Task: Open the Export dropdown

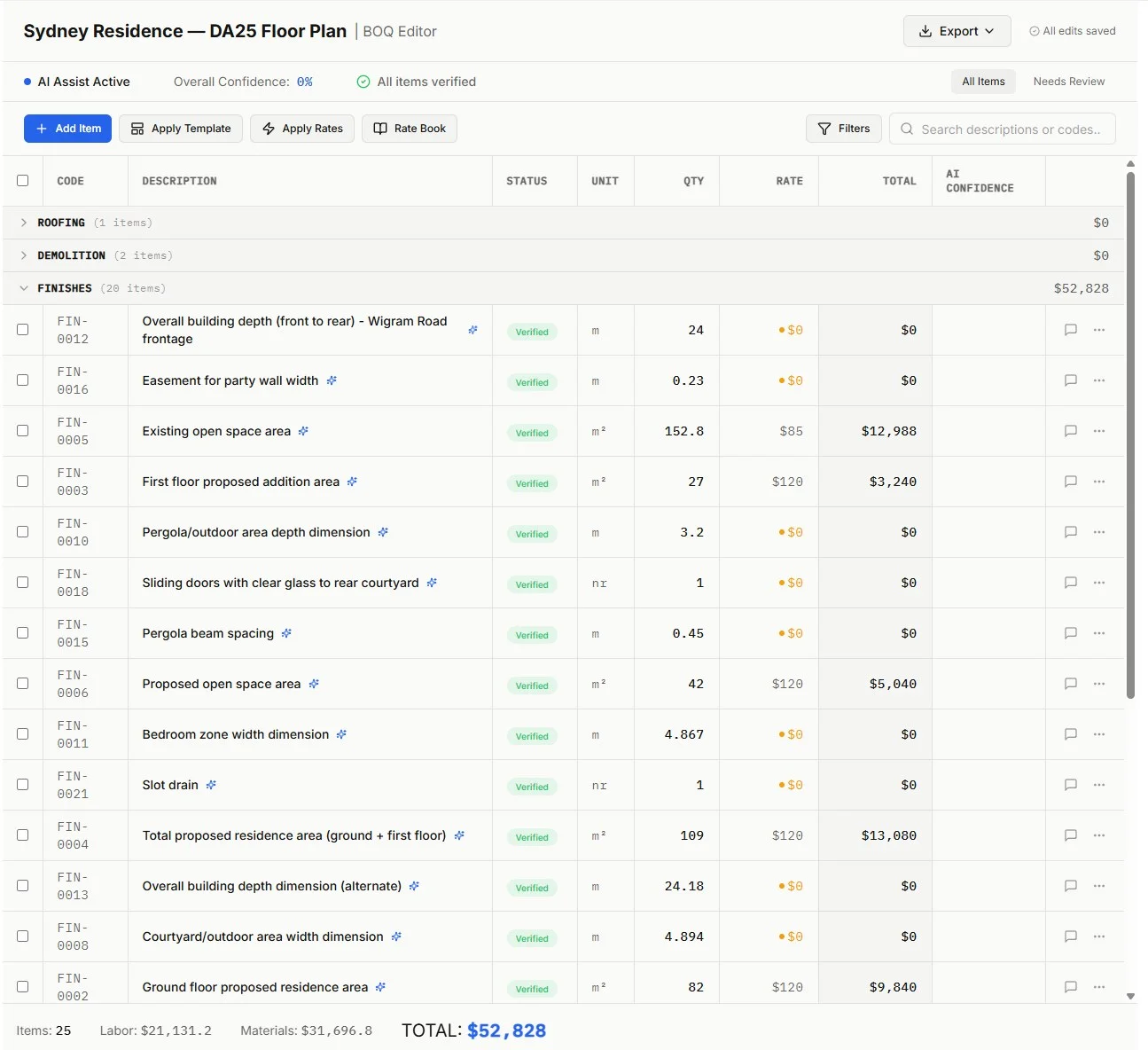Action: (957, 31)
